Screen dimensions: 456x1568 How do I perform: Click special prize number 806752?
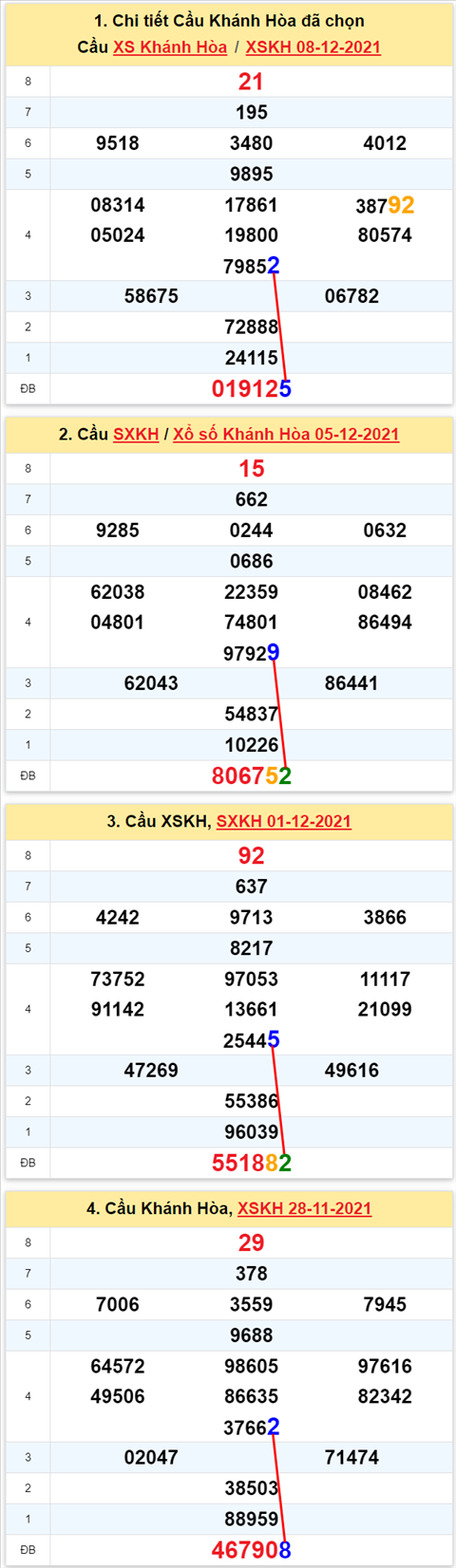point(251,776)
